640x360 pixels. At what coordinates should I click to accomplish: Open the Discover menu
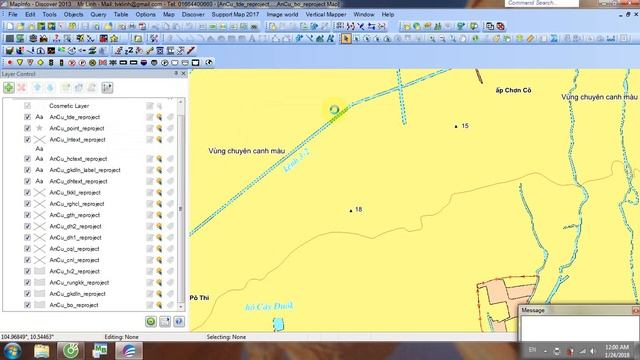[x=193, y=14]
